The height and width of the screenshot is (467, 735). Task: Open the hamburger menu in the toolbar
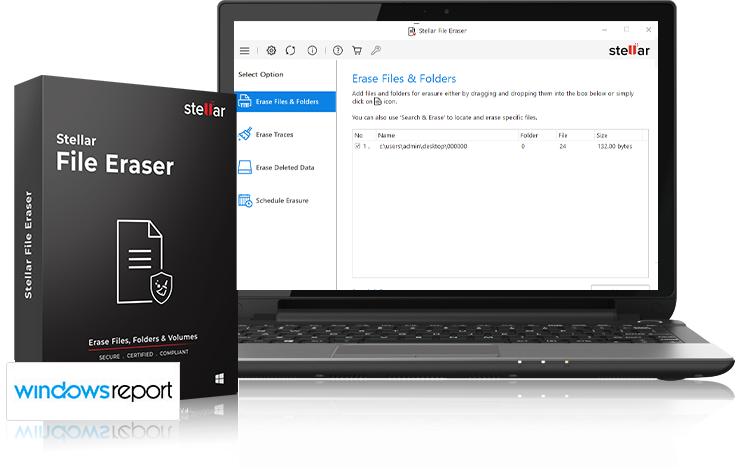[244, 51]
